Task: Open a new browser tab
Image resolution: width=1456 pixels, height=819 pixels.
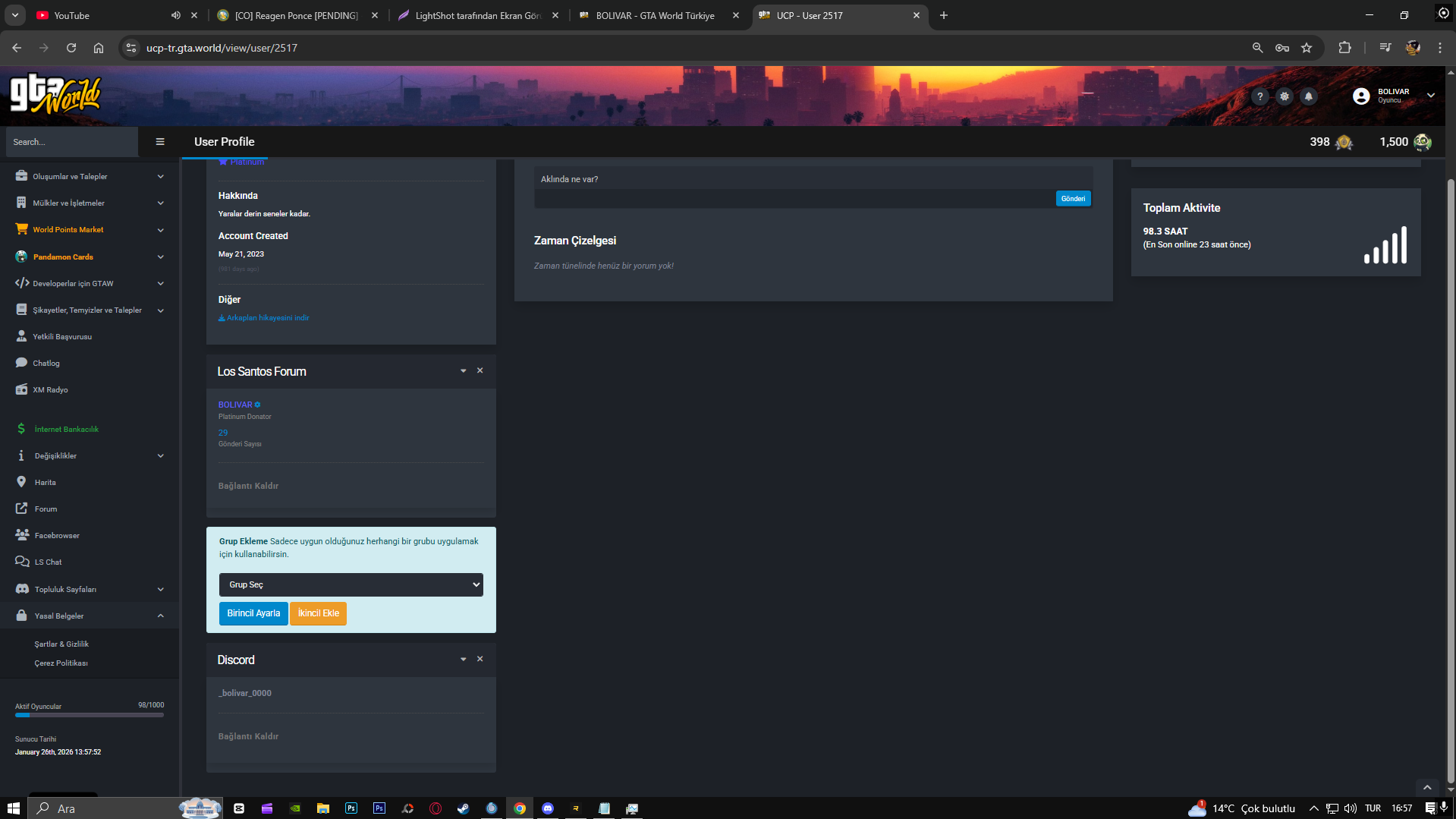Action: [943, 15]
